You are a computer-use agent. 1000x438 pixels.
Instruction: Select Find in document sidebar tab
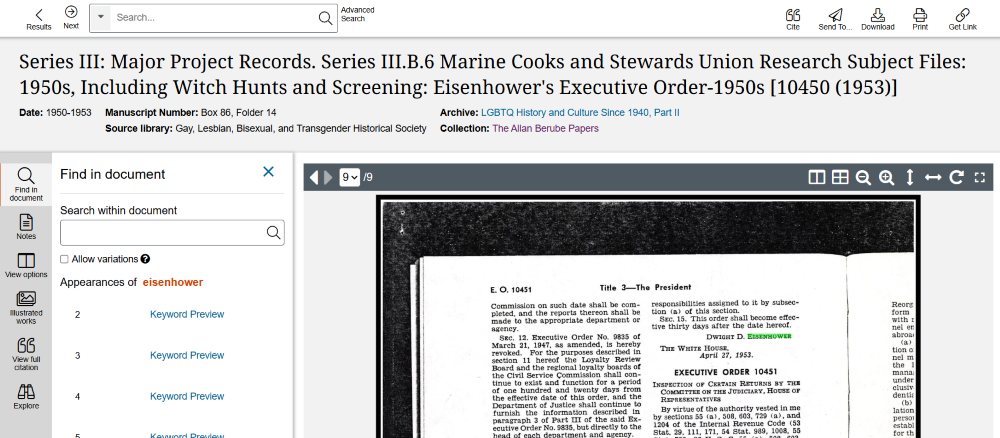tap(26, 185)
